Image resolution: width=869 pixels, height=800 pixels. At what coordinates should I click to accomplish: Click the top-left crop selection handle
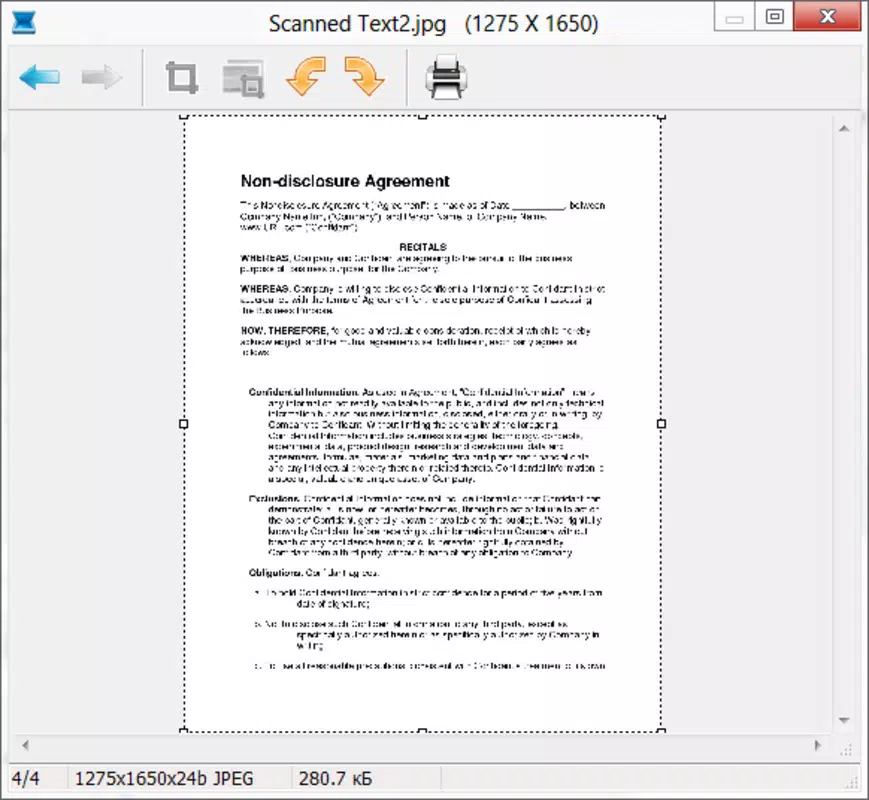point(184,116)
